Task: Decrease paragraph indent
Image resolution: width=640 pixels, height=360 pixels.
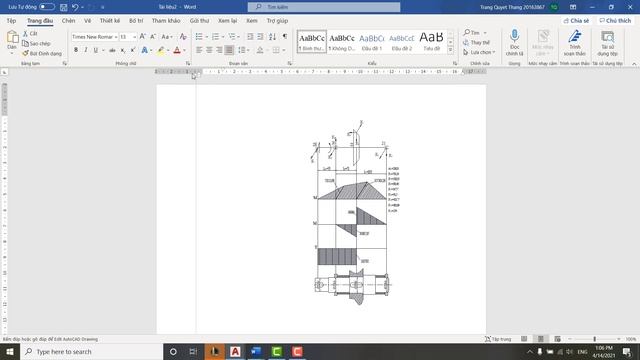Action: [250, 37]
